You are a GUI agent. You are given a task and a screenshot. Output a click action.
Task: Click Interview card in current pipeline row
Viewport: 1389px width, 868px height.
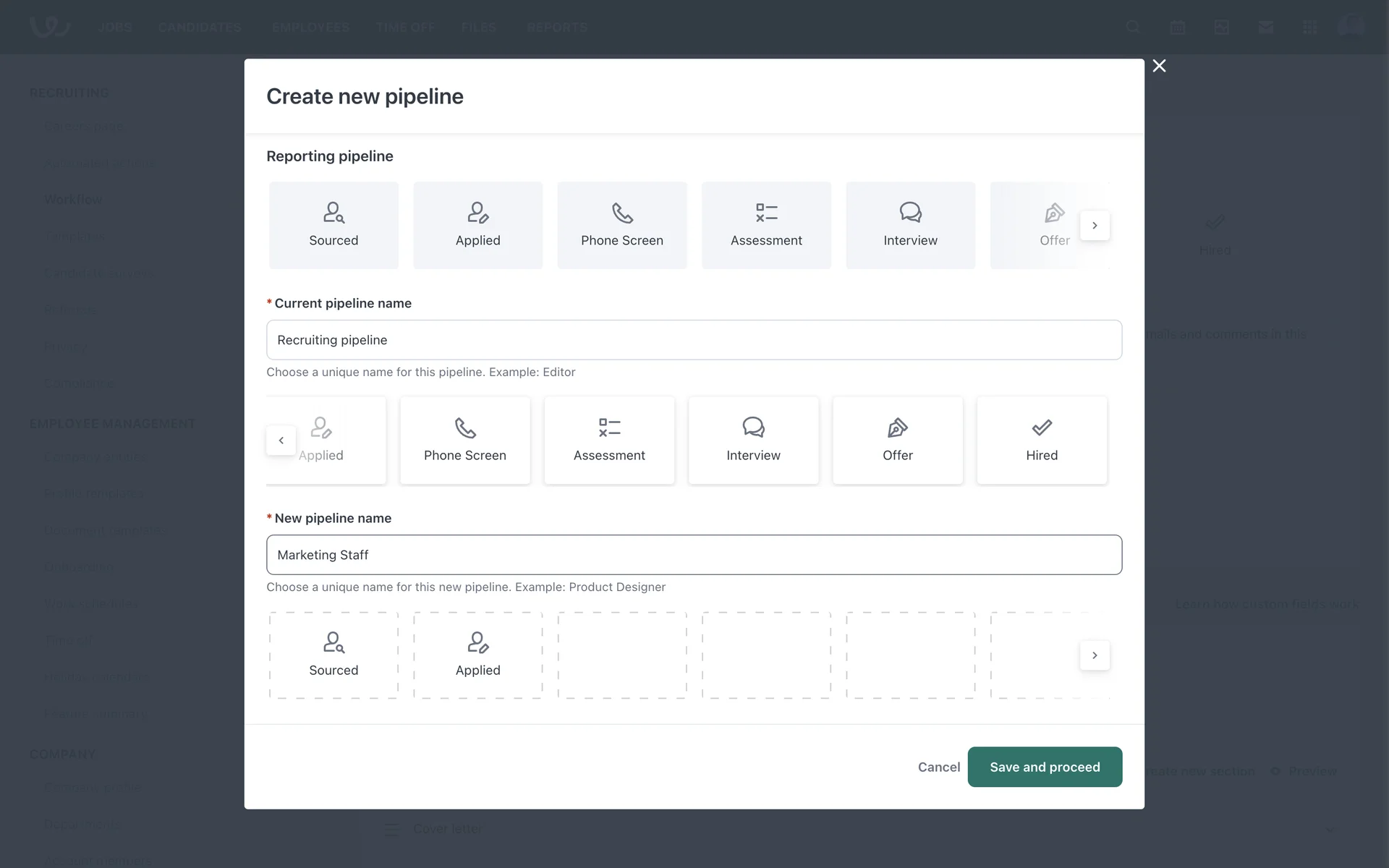tap(753, 440)
